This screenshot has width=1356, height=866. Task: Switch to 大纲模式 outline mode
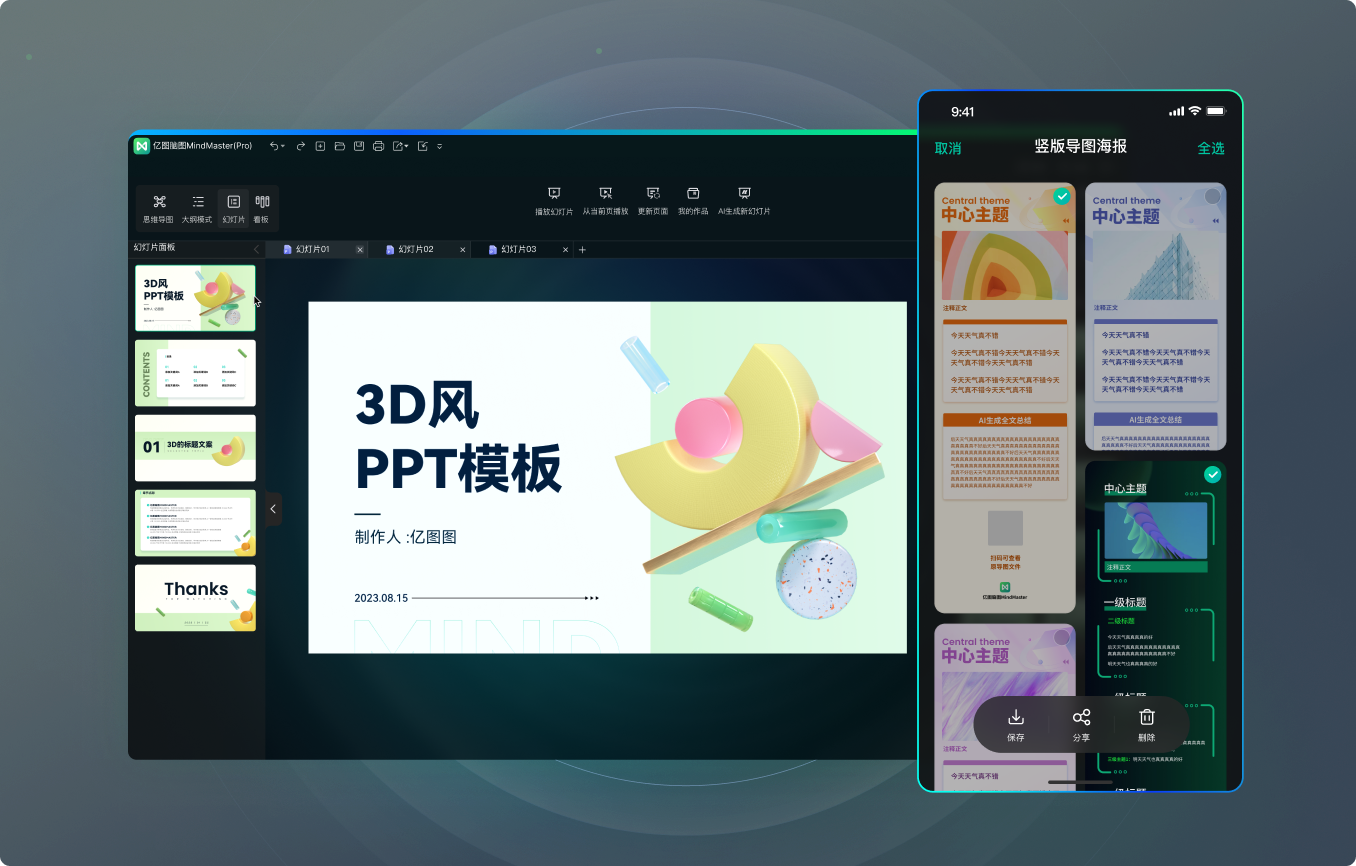pyautogui.click(x=197, y=209)
